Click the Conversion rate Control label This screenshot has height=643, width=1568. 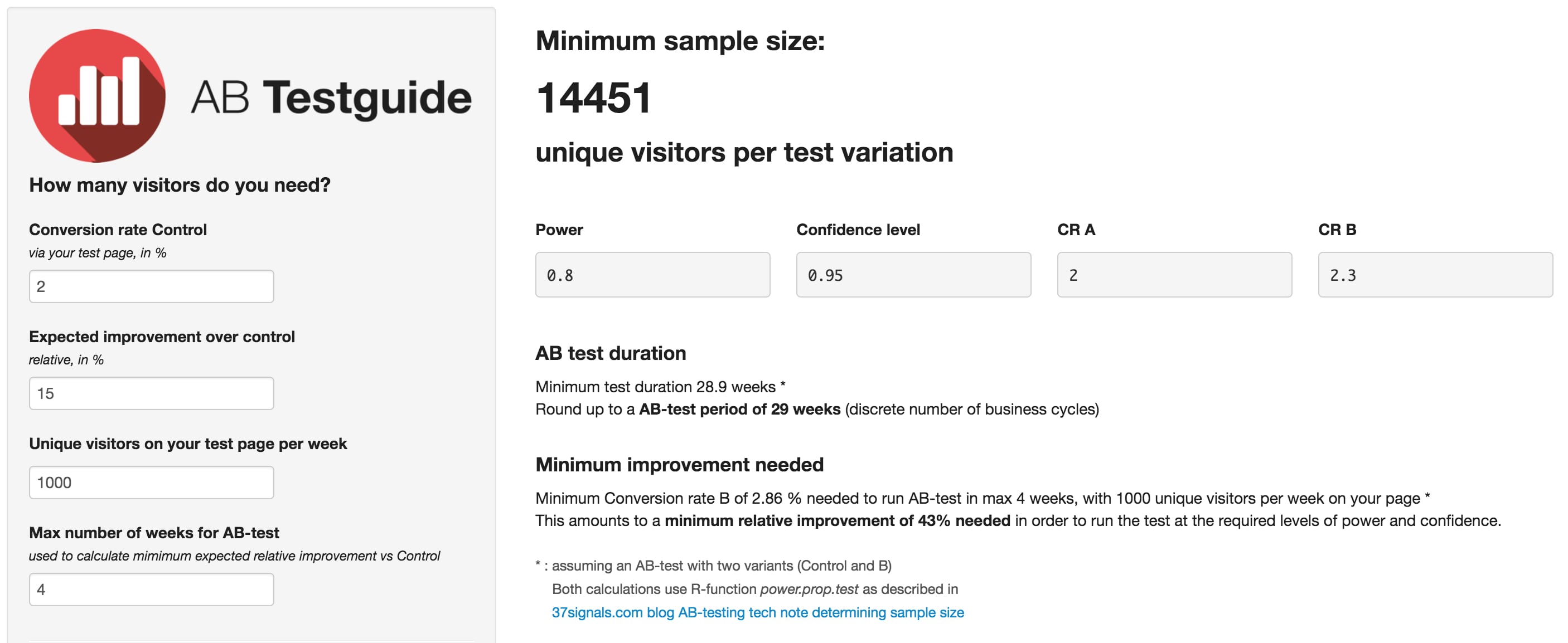click(118, 230)
